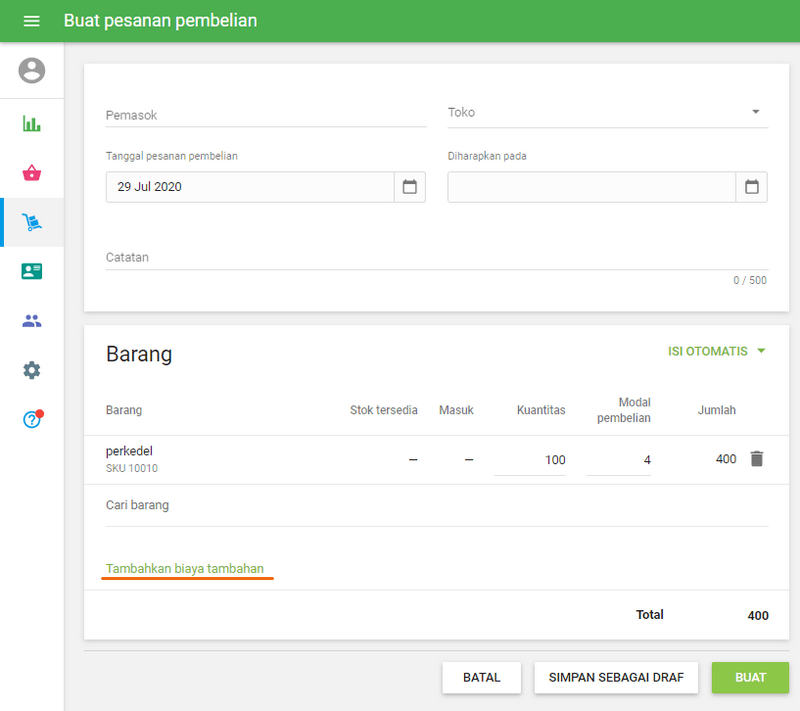This screenshot has width=800, height=711.
Task: Open the employees ID card icon
Action: (x=32, y=271)
